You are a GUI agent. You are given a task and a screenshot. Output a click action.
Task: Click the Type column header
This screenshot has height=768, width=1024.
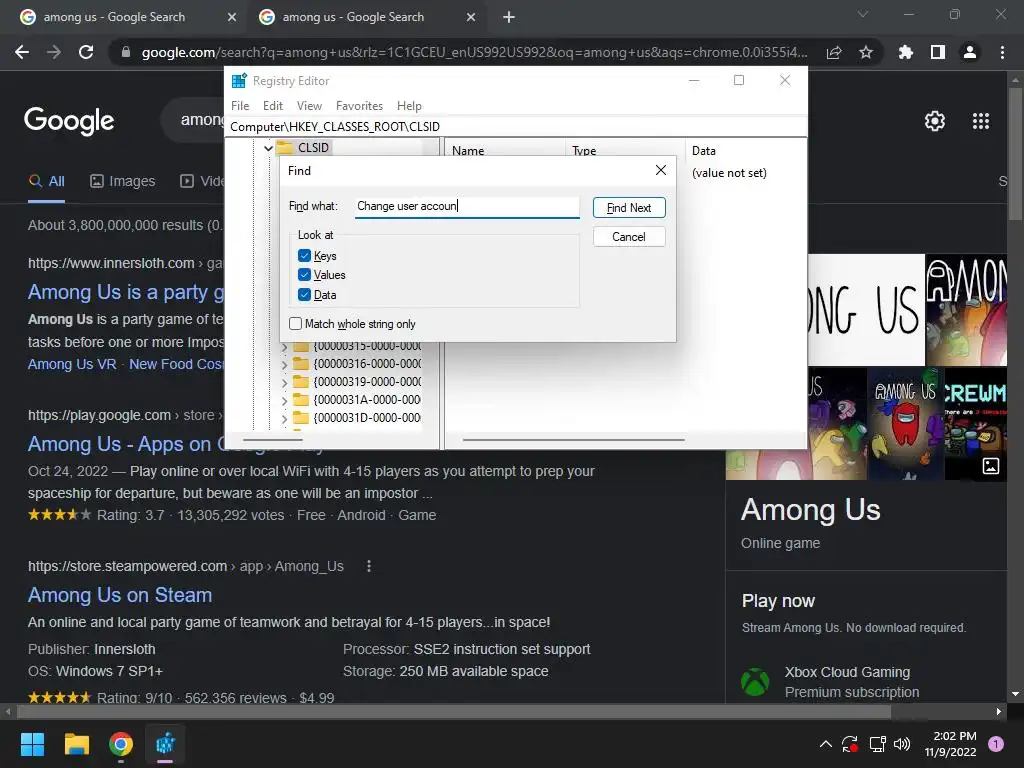pyautogui.click(x=626, y=150)
